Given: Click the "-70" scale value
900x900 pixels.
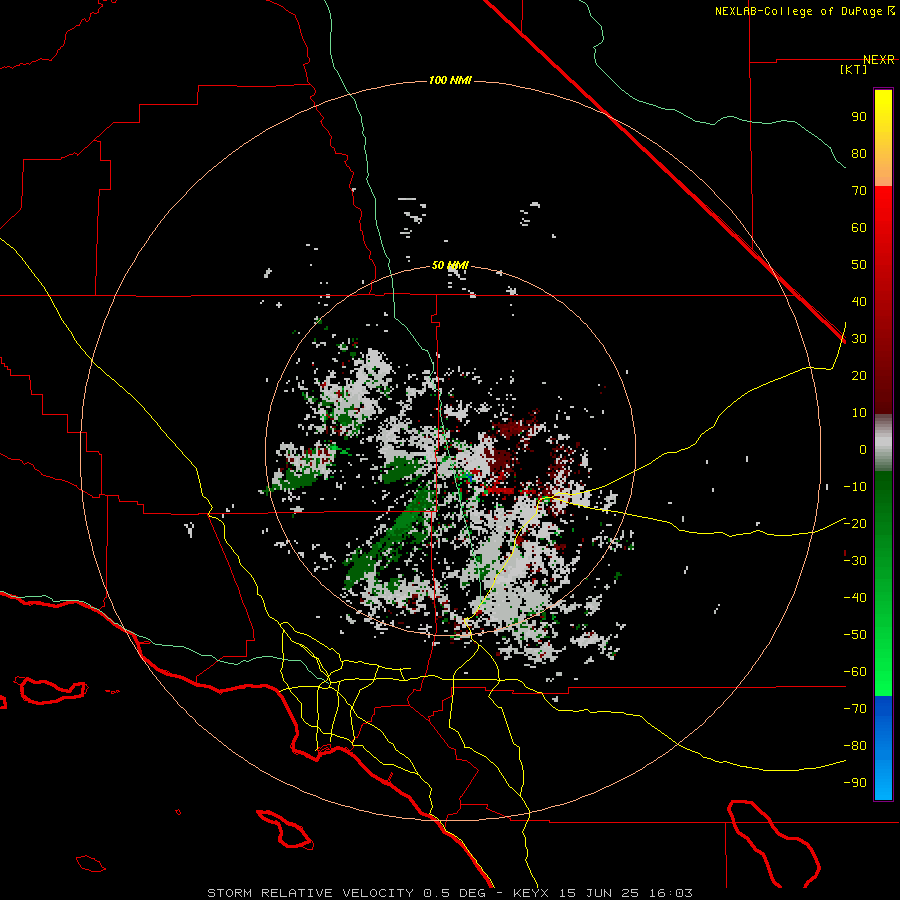Looking at the screenshot, I should point(855,708).
